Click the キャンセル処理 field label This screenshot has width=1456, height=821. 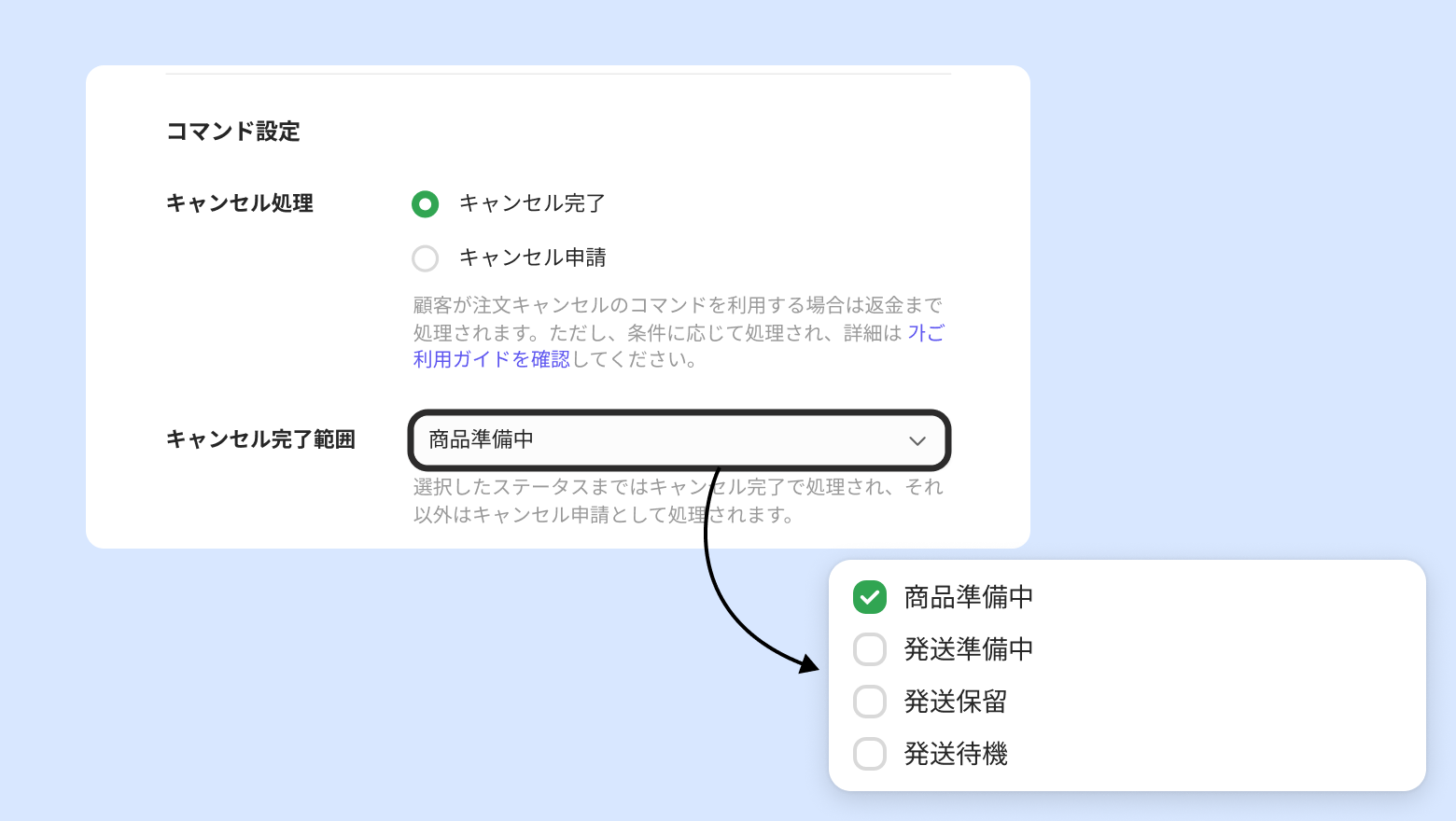coord(240,203)
